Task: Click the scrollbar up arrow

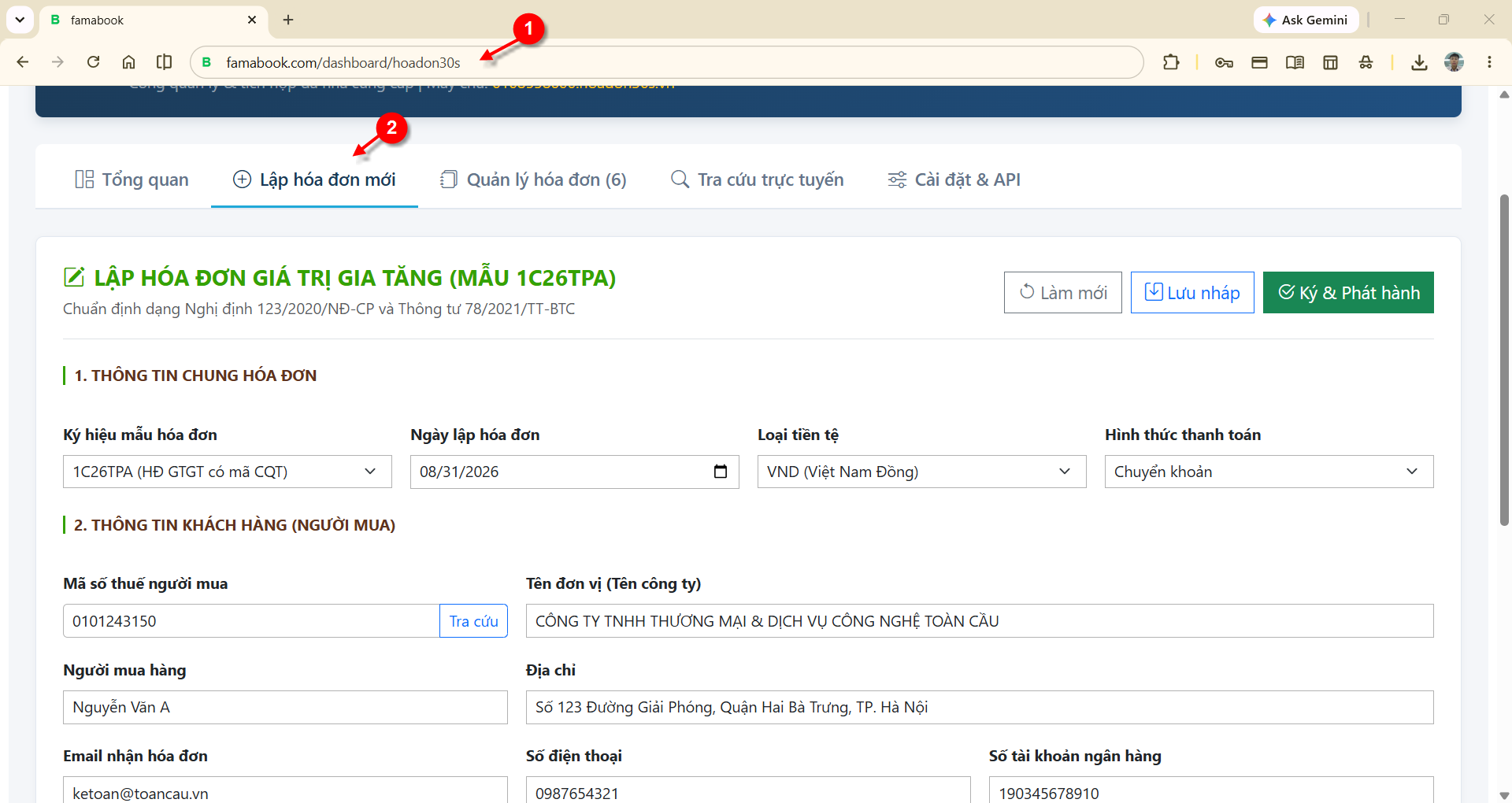Action: pyautogui.click(x=1504, y=94)
